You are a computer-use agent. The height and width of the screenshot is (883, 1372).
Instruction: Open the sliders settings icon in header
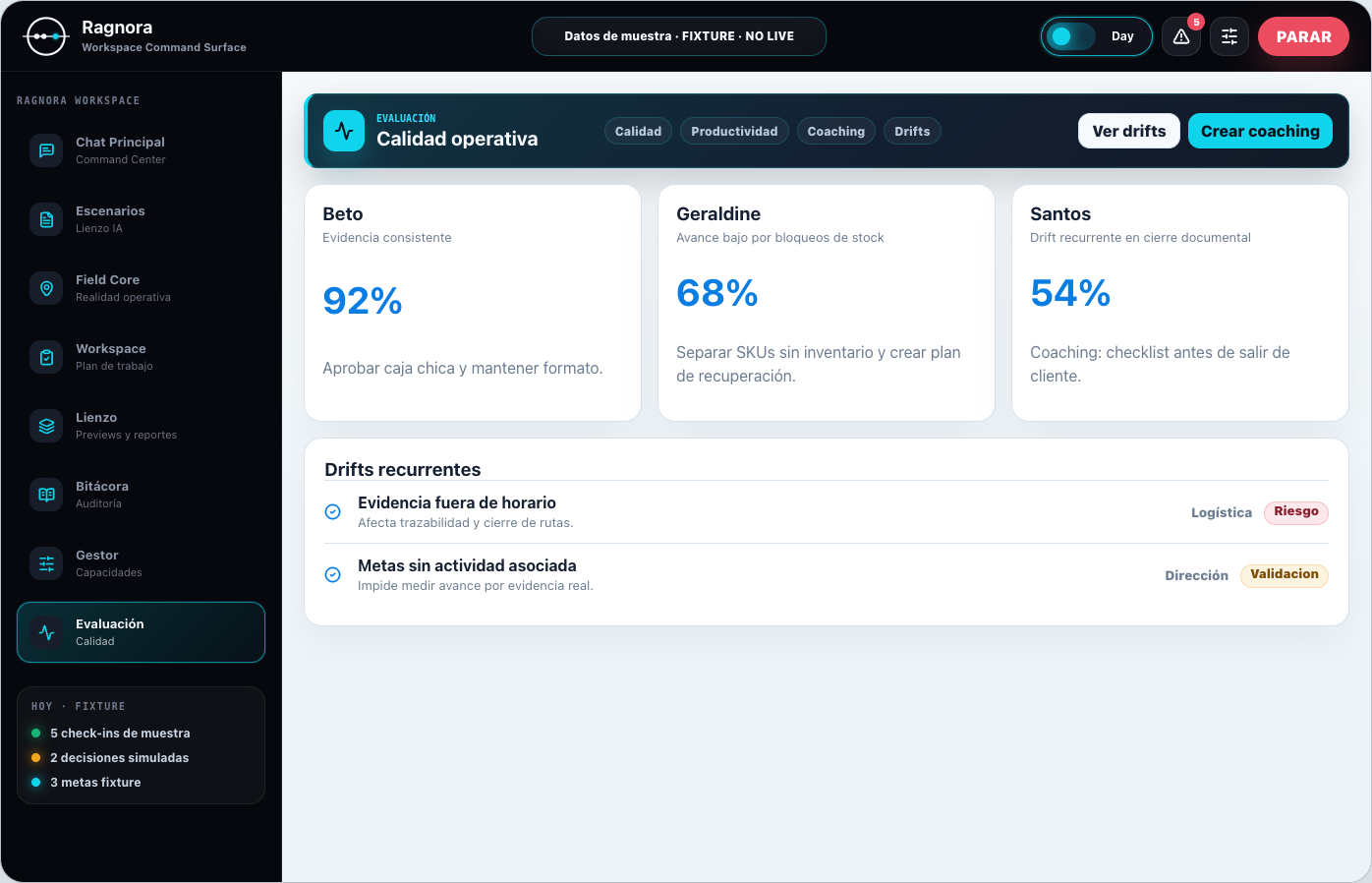pos(1229,36)
